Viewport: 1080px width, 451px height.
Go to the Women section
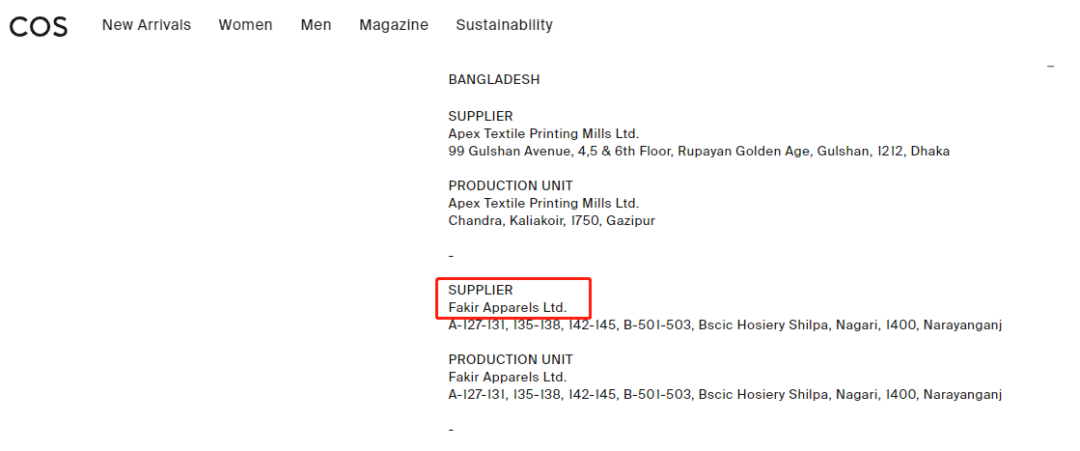click(x=245, y=25)
